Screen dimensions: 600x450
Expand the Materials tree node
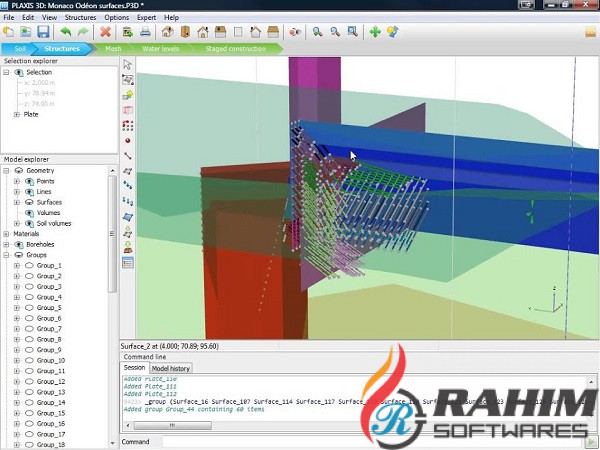click(6, 234)
